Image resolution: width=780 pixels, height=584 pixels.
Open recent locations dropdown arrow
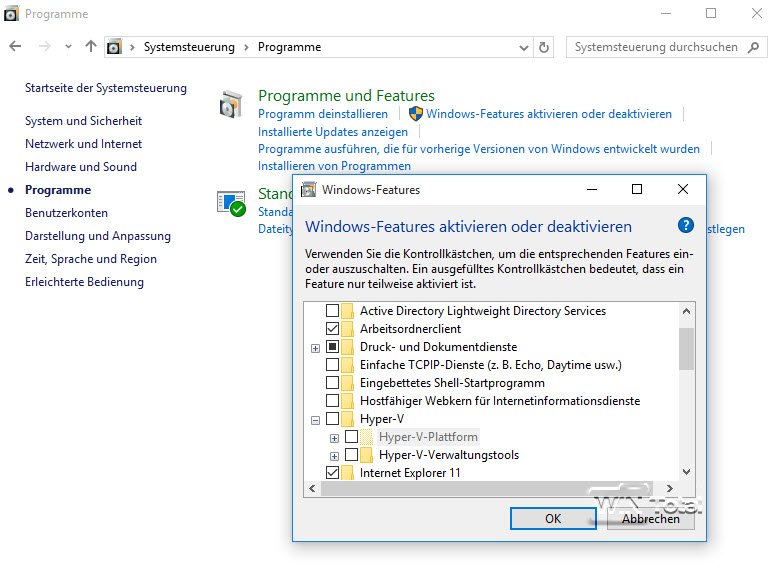[68, 47]
